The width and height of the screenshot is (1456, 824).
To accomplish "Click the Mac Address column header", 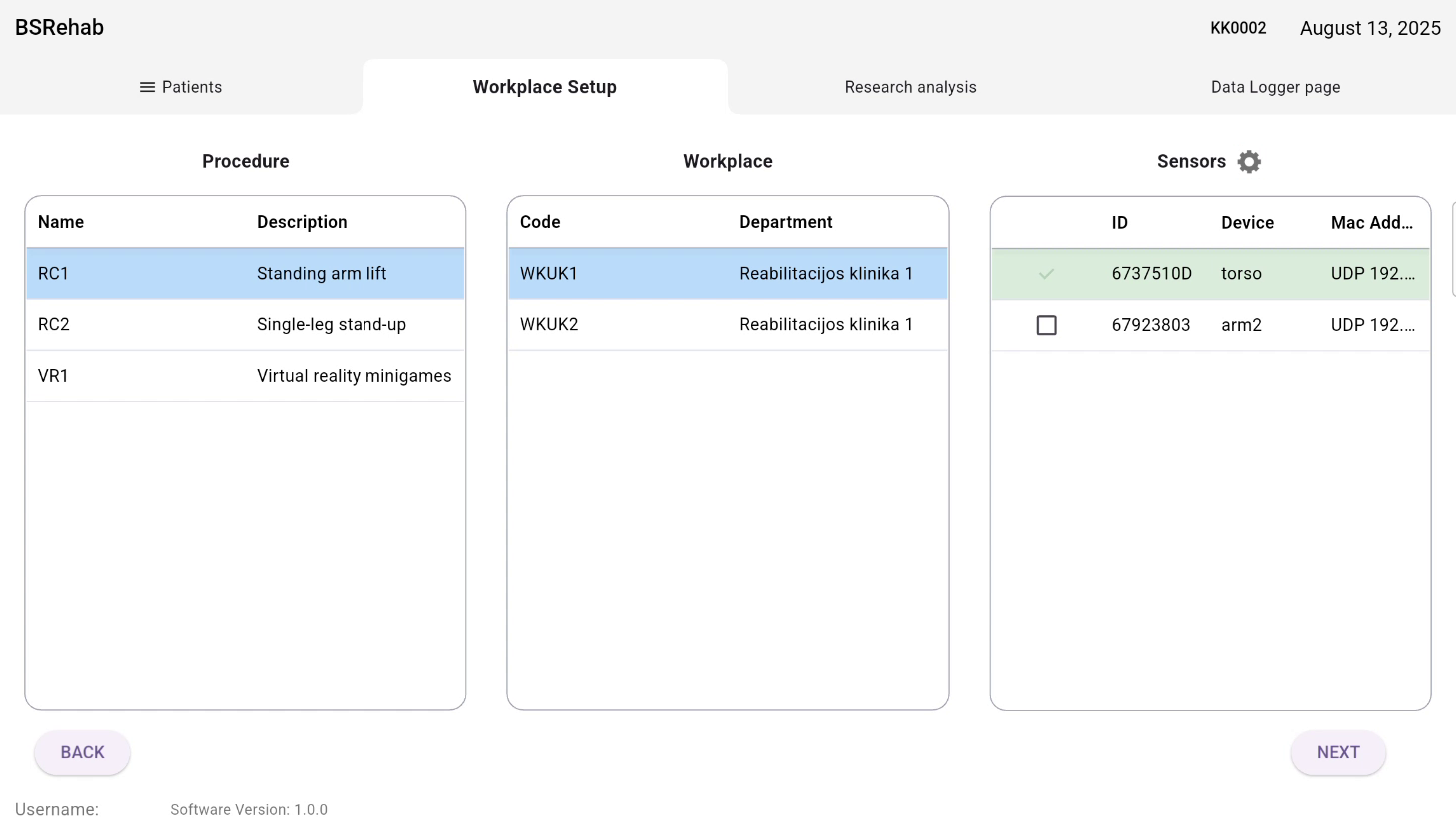I will pos(1371,223).
